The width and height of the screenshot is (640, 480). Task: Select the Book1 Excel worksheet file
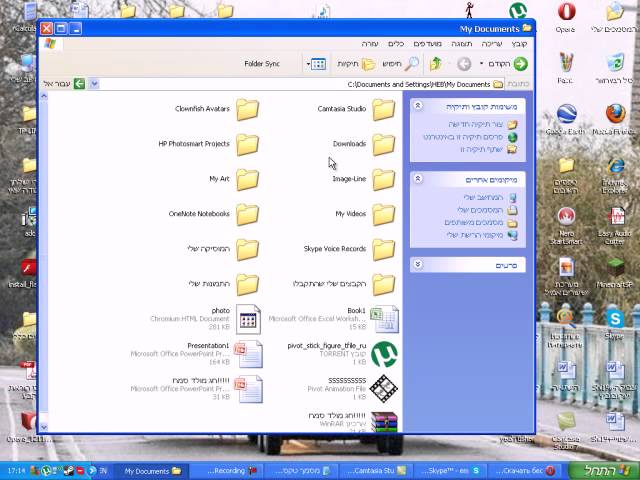click(383, 318)
